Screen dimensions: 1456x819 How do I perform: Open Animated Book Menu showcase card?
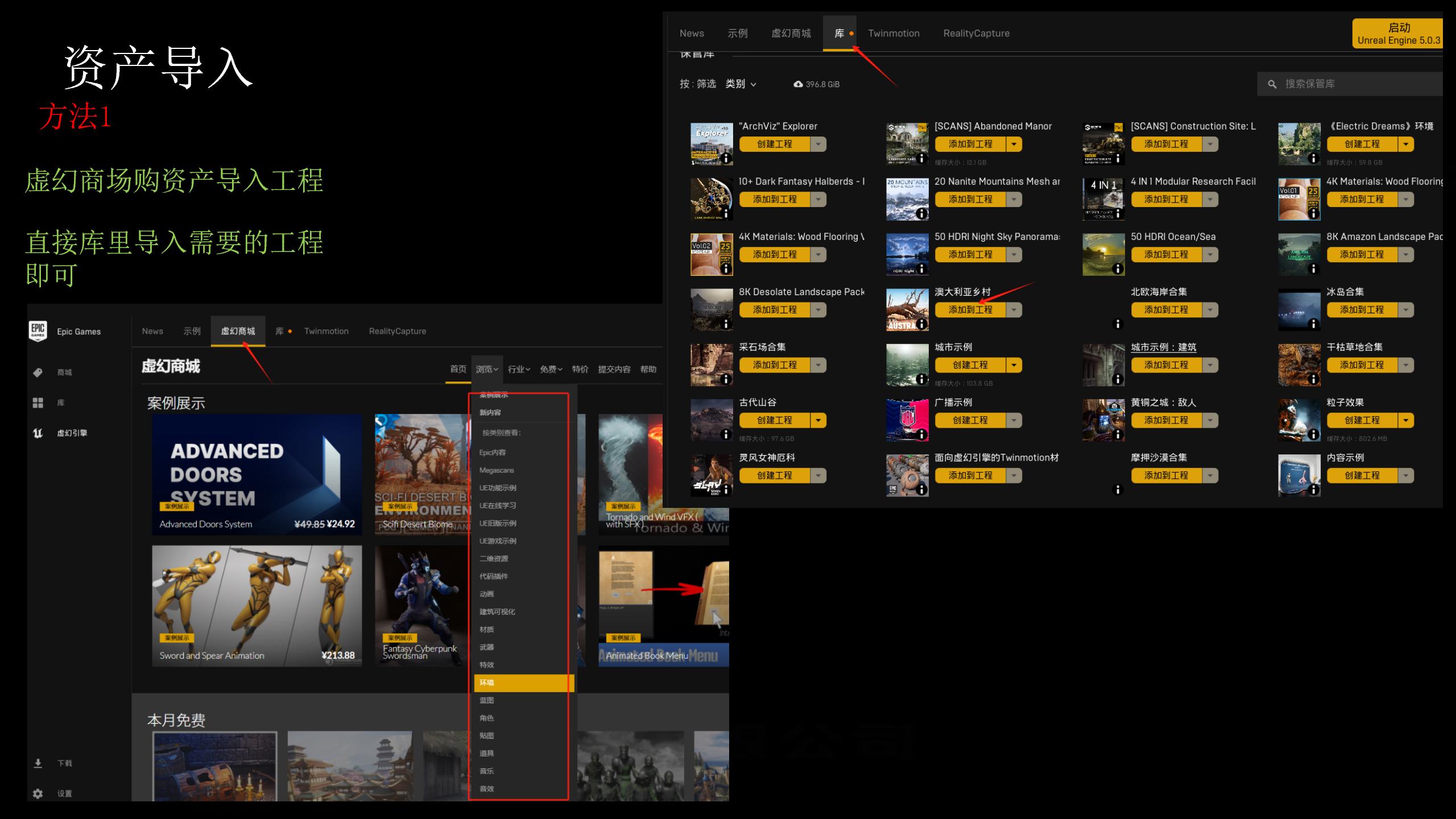pos(663,606)
